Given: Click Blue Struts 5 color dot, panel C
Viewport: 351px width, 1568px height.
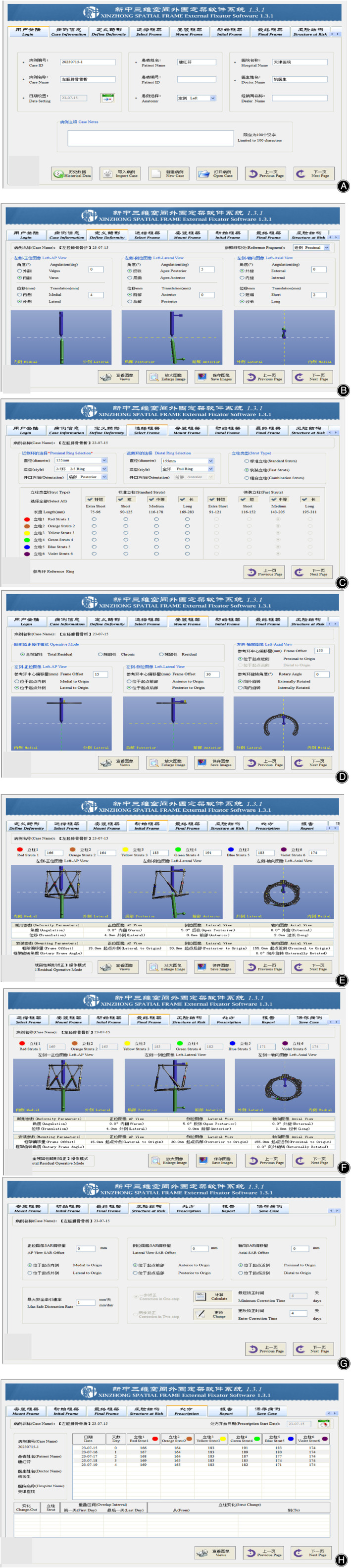Looking at the screenshot, I should coord(26,547).
